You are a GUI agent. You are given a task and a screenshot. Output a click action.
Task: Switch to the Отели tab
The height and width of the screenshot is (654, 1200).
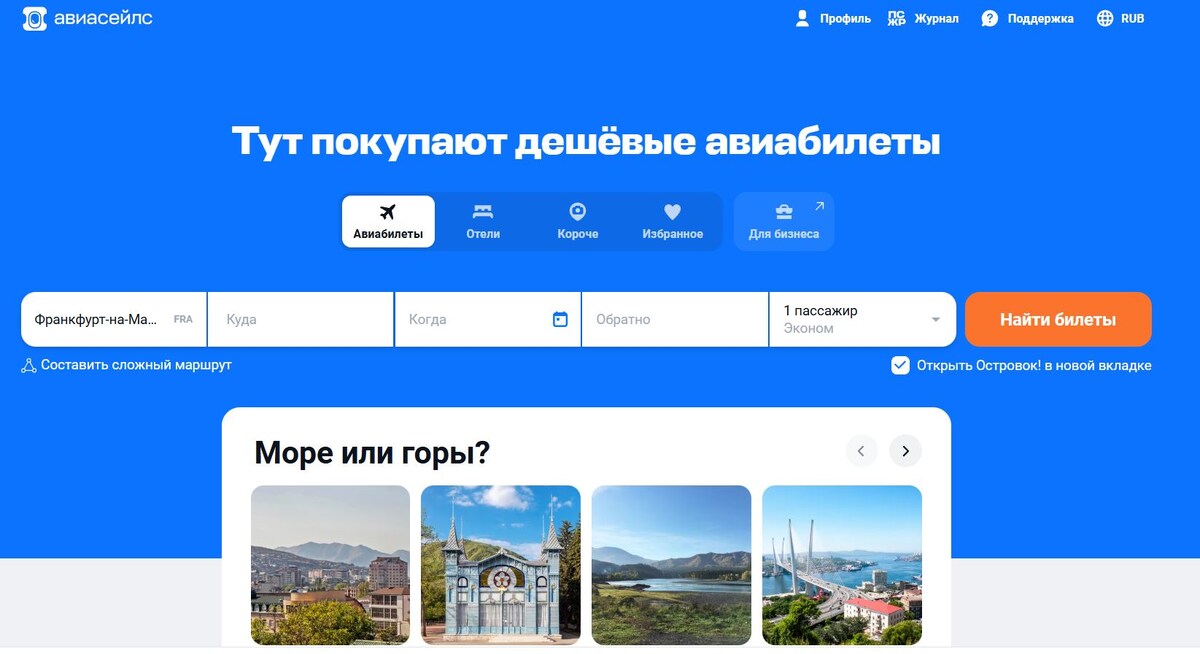click(x=483, y=222)
